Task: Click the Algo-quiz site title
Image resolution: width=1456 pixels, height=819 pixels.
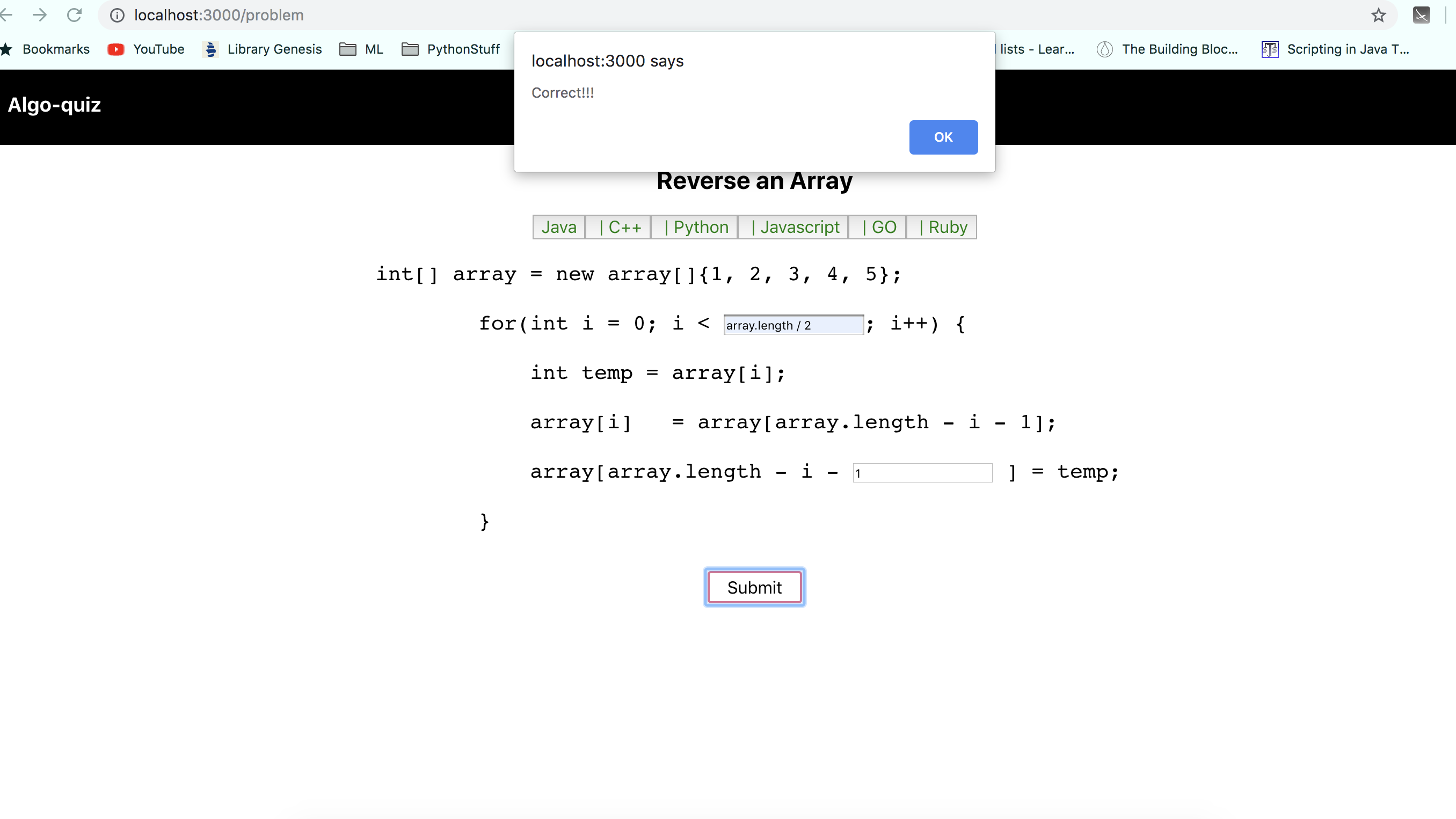Action: [x=54, y=105]
